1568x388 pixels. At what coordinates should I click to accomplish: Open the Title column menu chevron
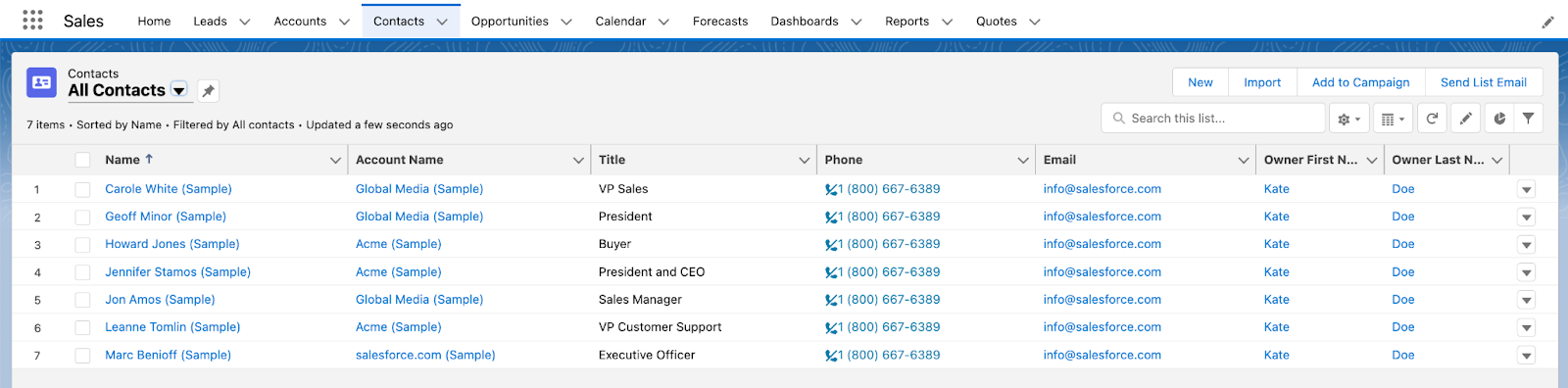point(804,161)
